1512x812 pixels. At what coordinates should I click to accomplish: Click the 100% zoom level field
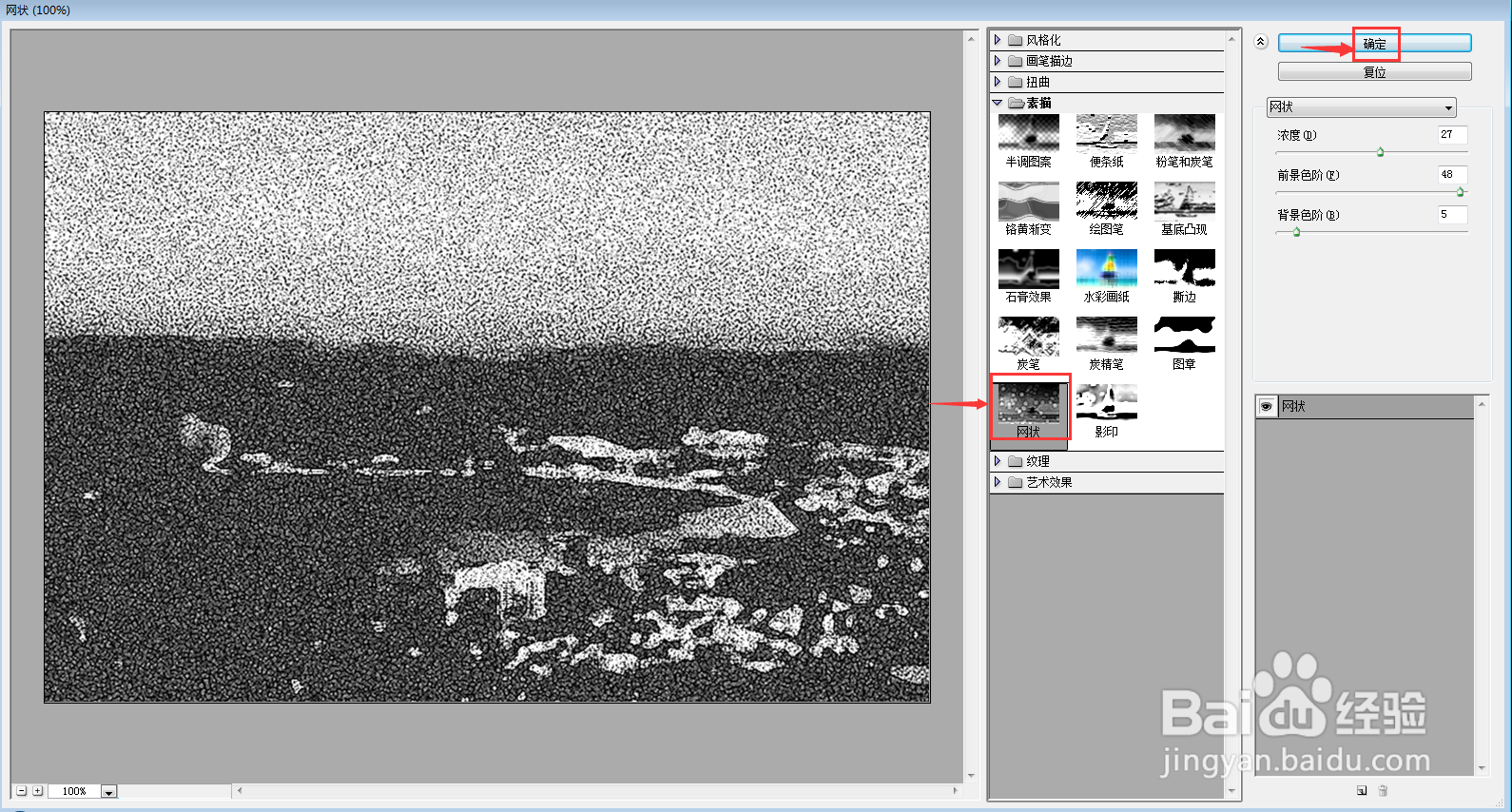74,791
